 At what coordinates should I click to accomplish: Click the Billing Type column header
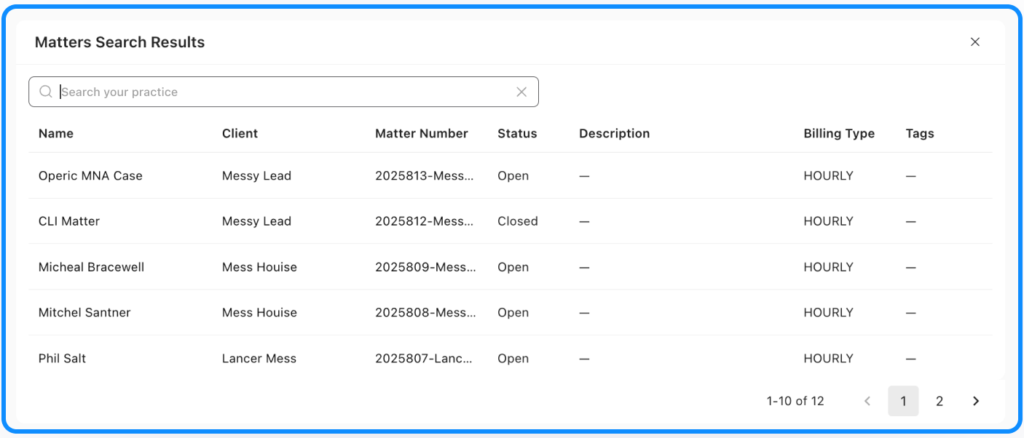[839, 133]
